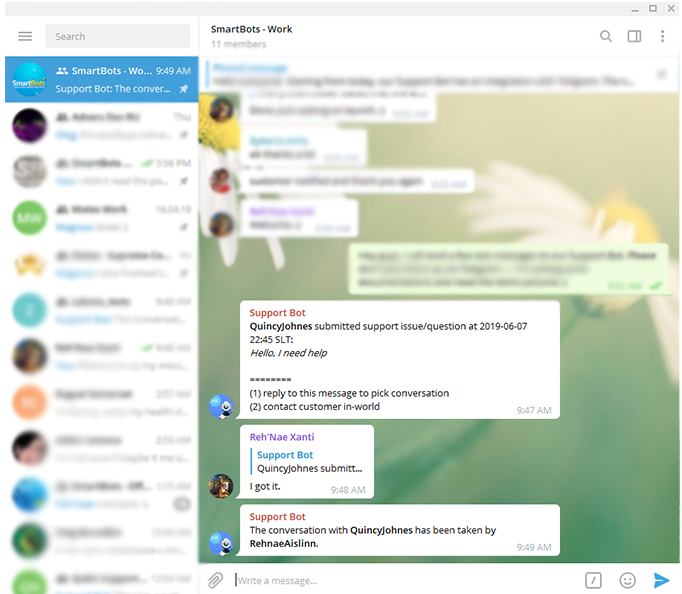
Task: Click the SmartBots - Work chat title header
Action: (x=251, y=29)
